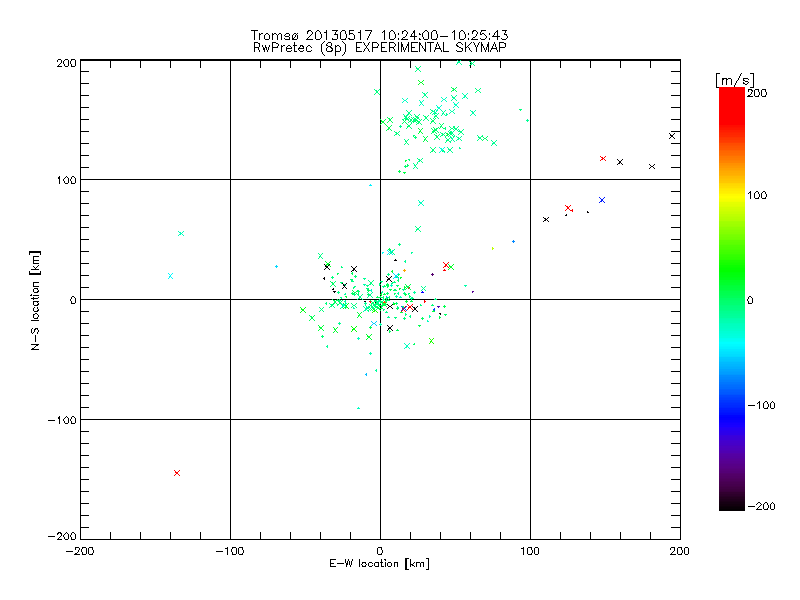Click the velocity color bar
Image resolution: width=800 pixels, height=600 pixels.
tap(732, 298)
